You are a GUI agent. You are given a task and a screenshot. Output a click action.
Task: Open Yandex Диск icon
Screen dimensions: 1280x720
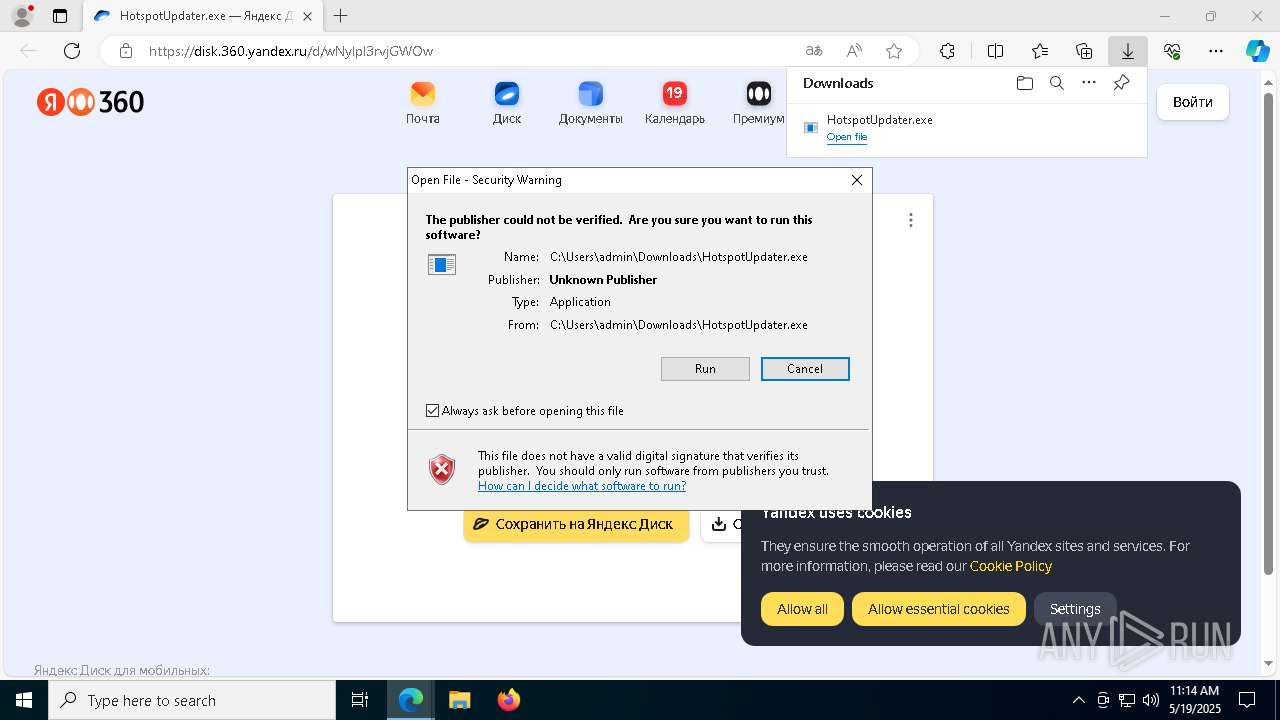coord(507,103)
